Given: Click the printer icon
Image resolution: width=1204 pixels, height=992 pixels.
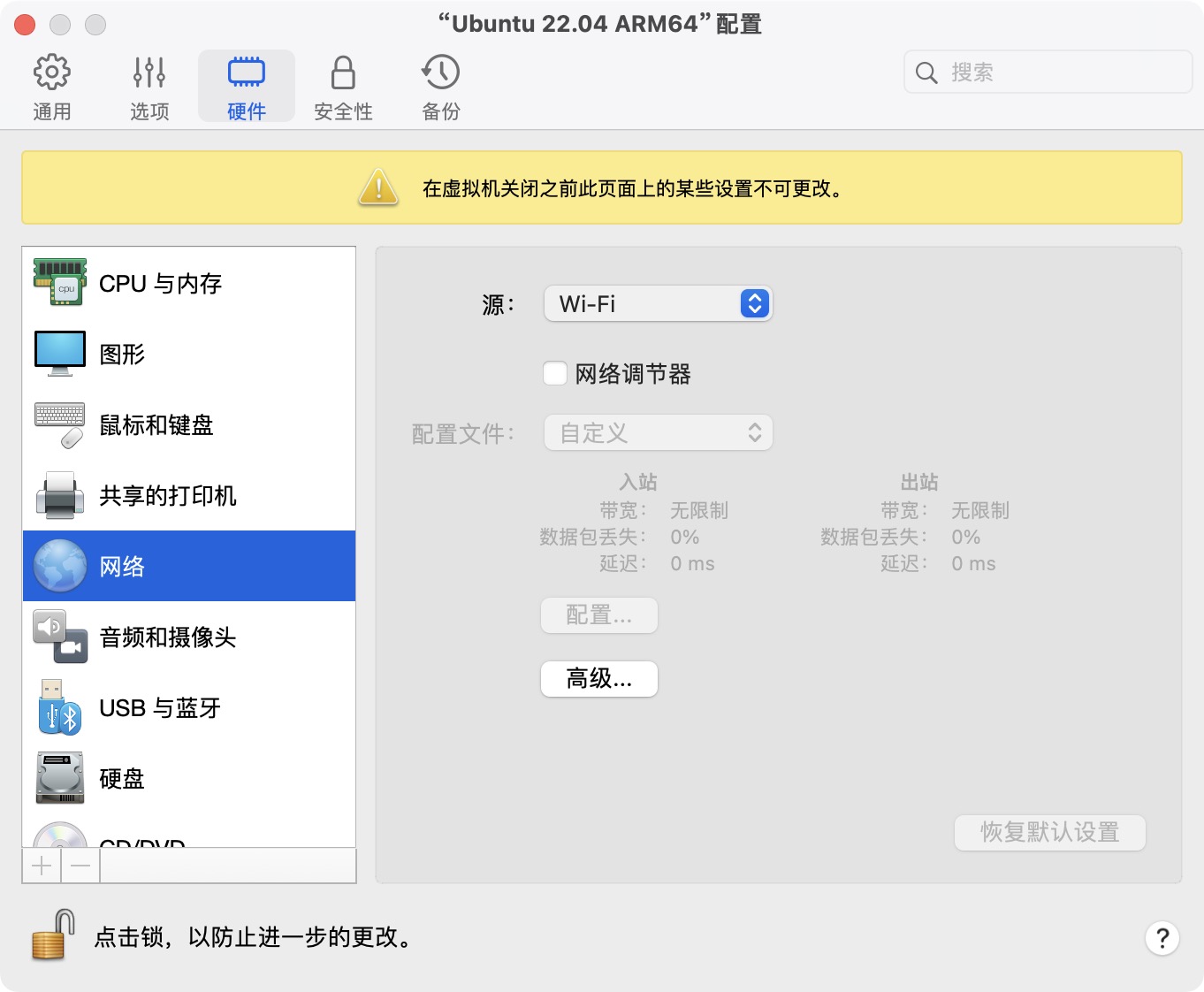Looking at the screenshot, I should 60,495.
